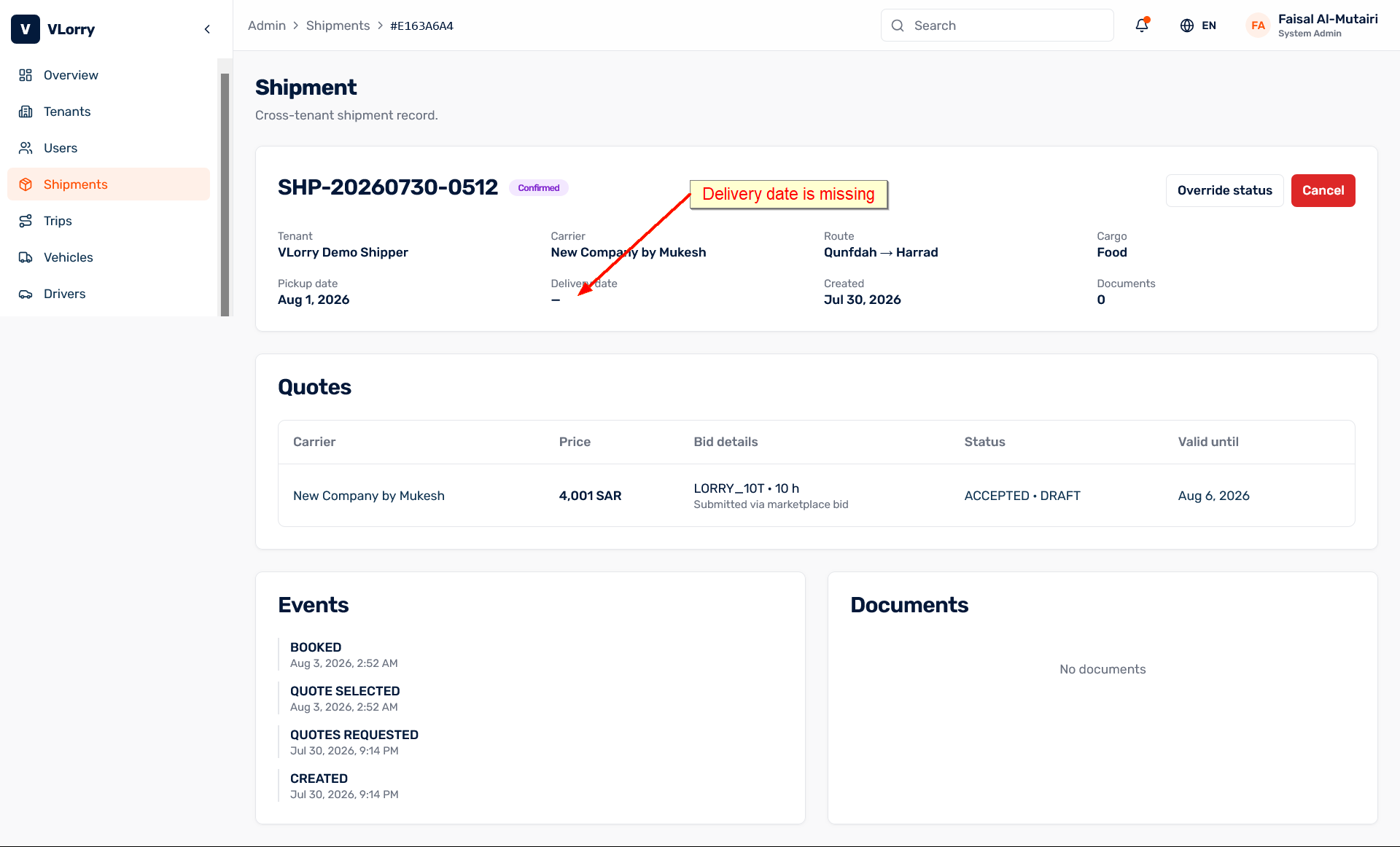Click the Vehicles truck icon
1400x847 pixels.
[x=26, y=257]
